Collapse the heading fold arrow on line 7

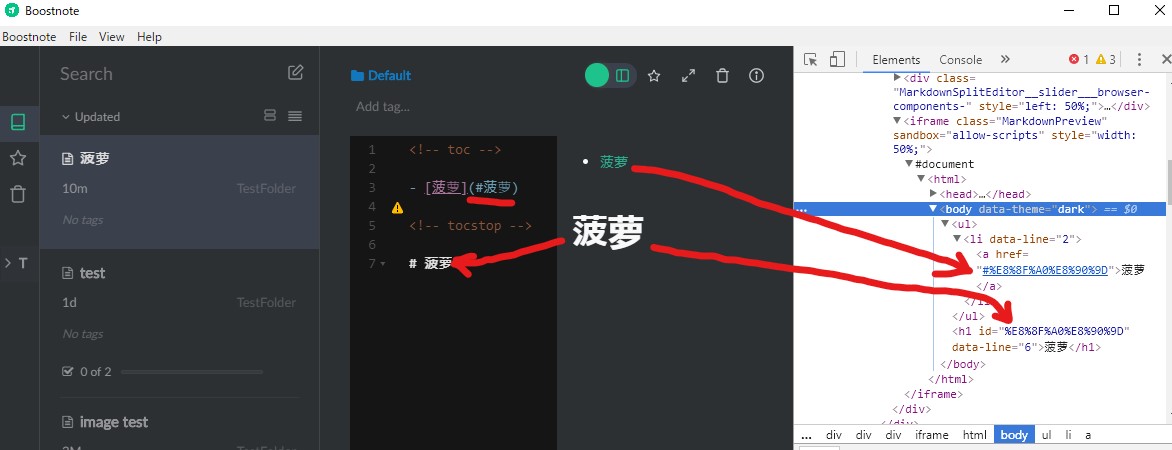[x=383, y=264]
